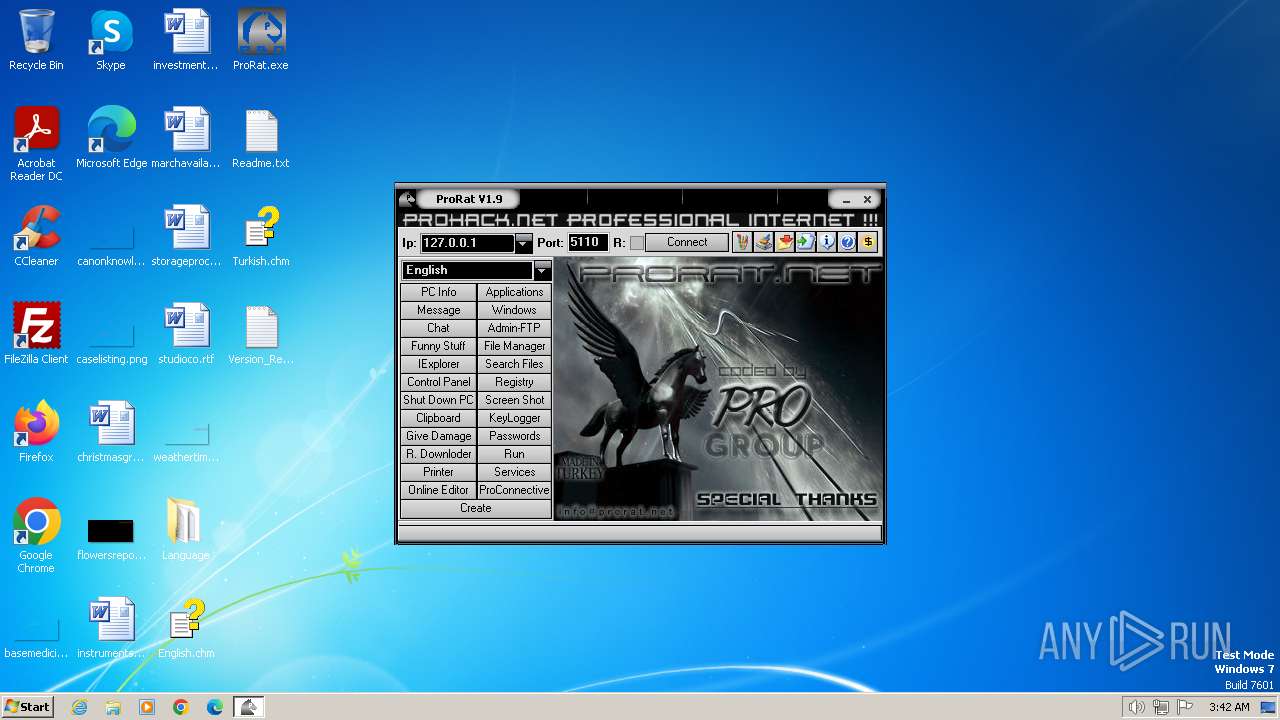Click the yellow dollar sign icon

point(868,242)
